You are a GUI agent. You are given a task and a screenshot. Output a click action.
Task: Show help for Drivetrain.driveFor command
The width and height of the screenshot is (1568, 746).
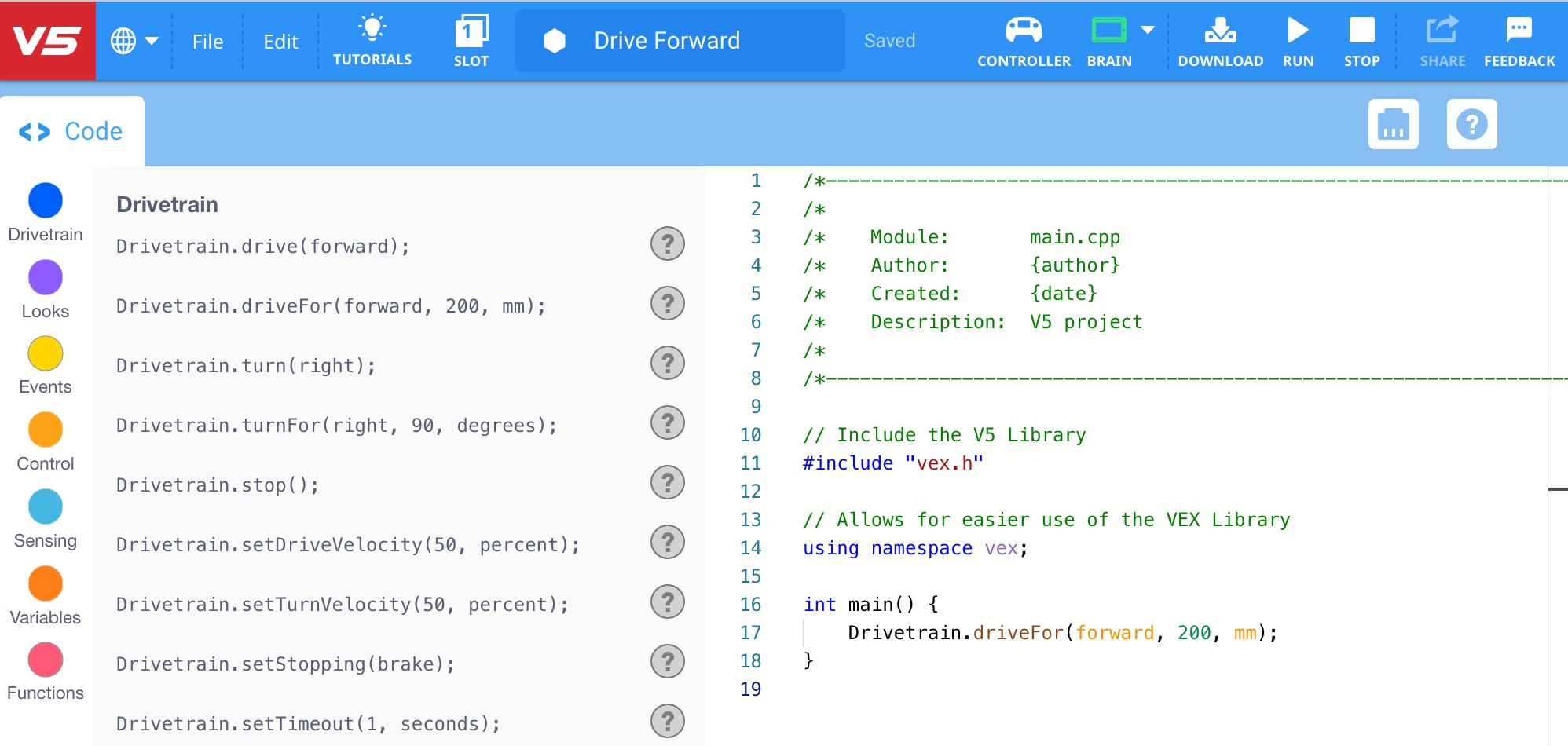pos(667,303)
